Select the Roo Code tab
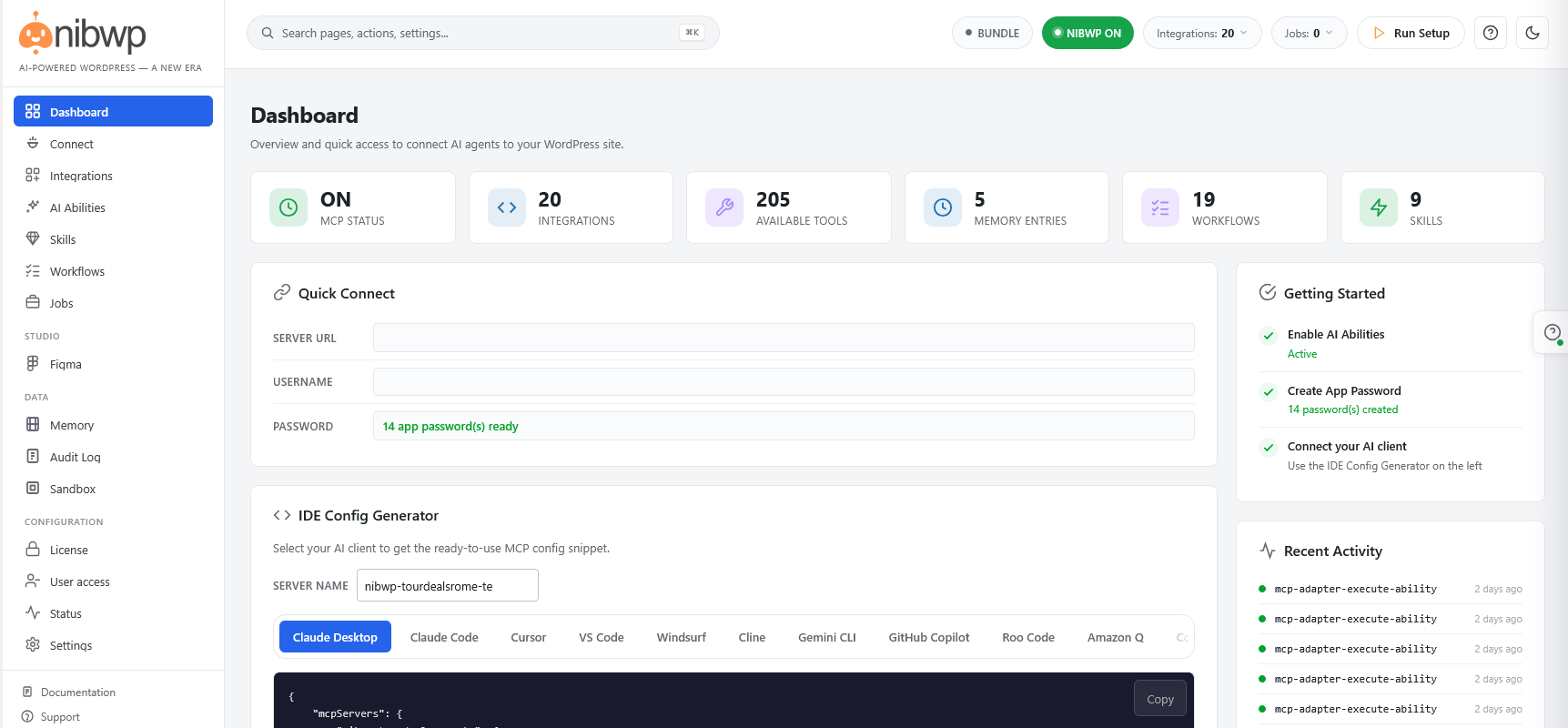This screenshot has width=1568, height=728. (1028, 637)
